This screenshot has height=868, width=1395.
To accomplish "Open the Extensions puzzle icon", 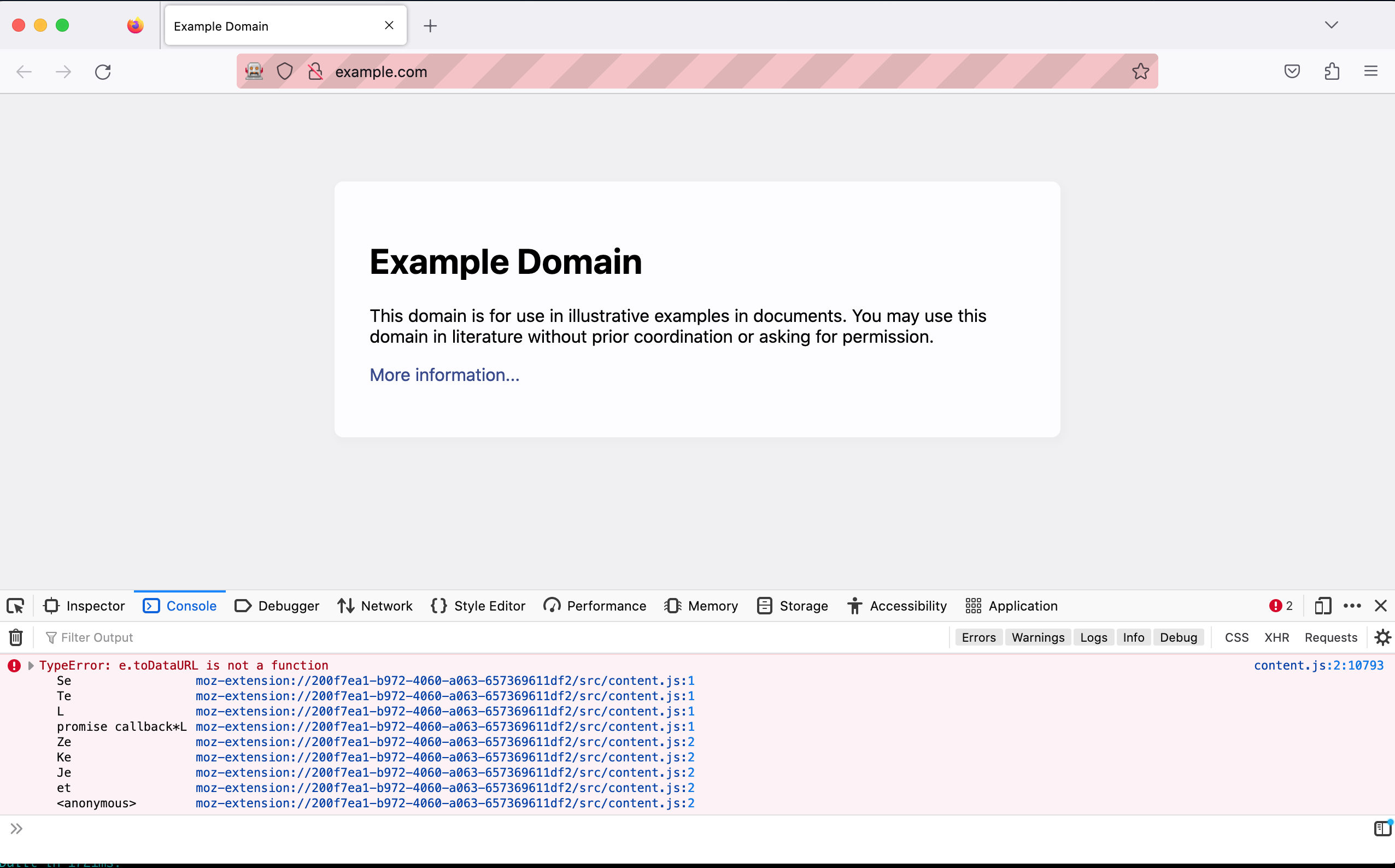I will coord(1332,72).
